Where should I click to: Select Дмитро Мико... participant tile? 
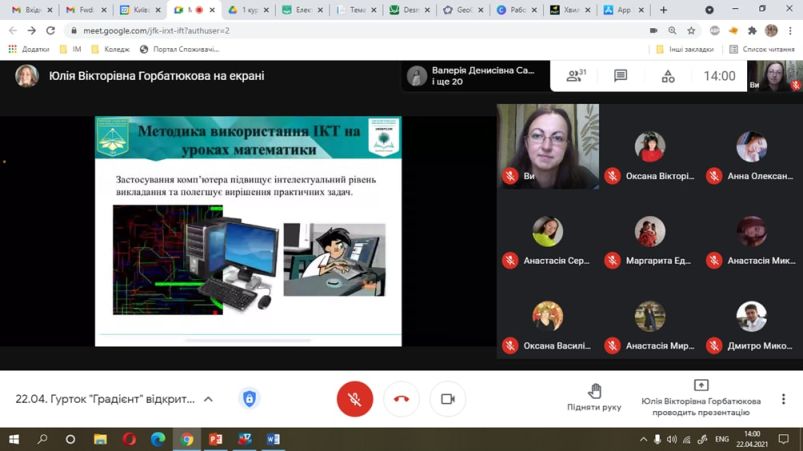752,316
